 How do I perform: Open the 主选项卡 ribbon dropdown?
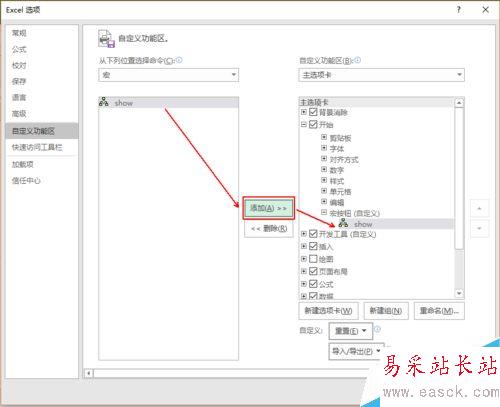[x=381, y=75]
